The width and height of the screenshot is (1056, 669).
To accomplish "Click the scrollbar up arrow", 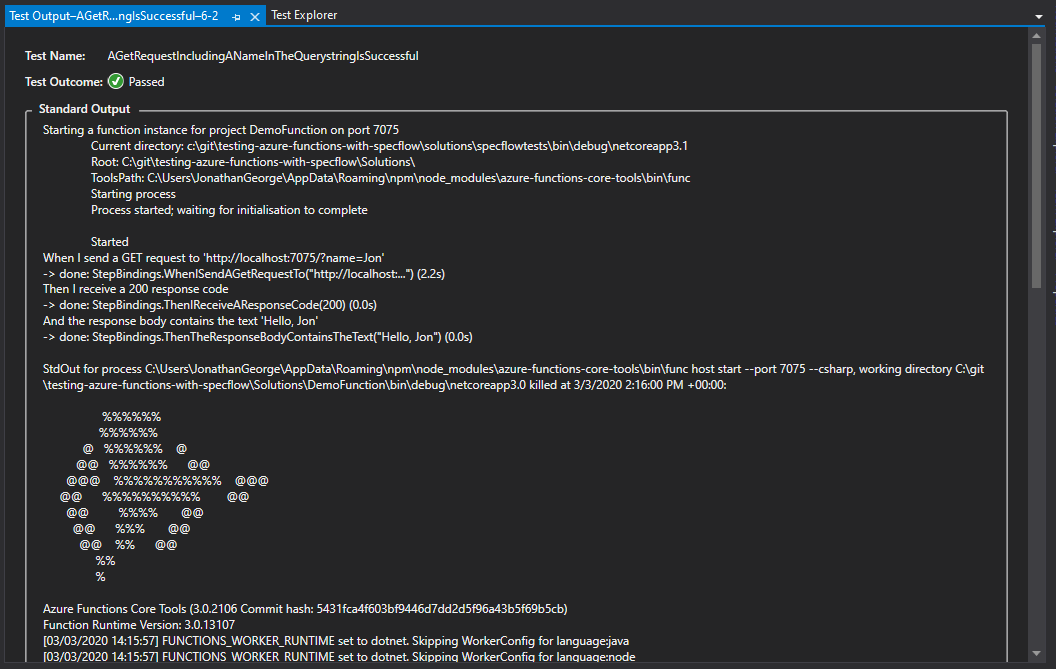I will pyautogui.click(x=1038, y=33).
